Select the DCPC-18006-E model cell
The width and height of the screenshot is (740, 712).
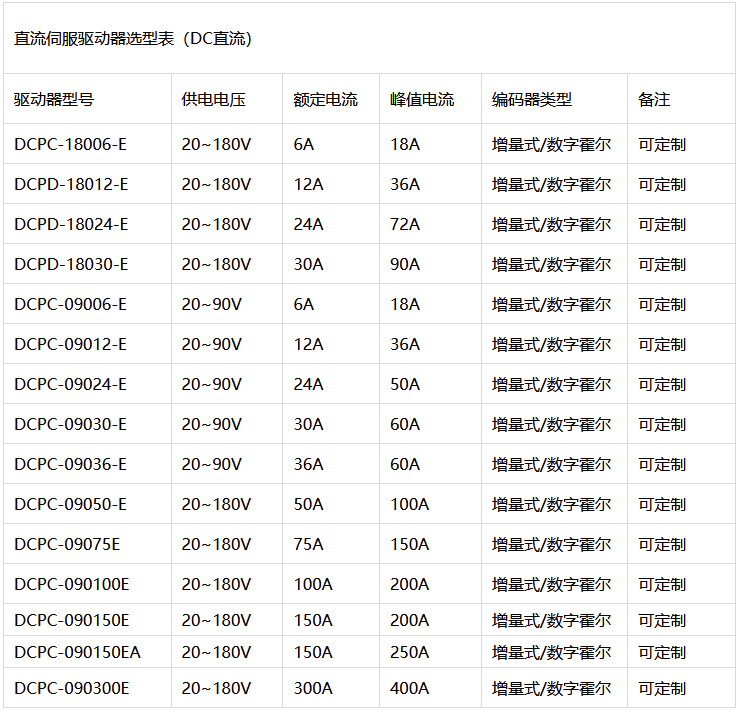point(71,144)
